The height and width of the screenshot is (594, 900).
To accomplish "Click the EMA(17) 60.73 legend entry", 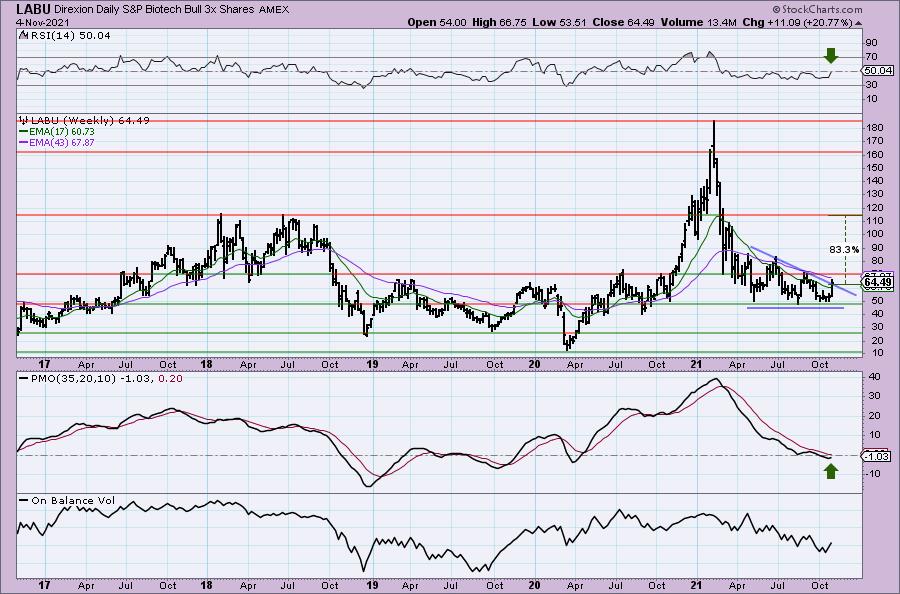I will pos(62,131).
